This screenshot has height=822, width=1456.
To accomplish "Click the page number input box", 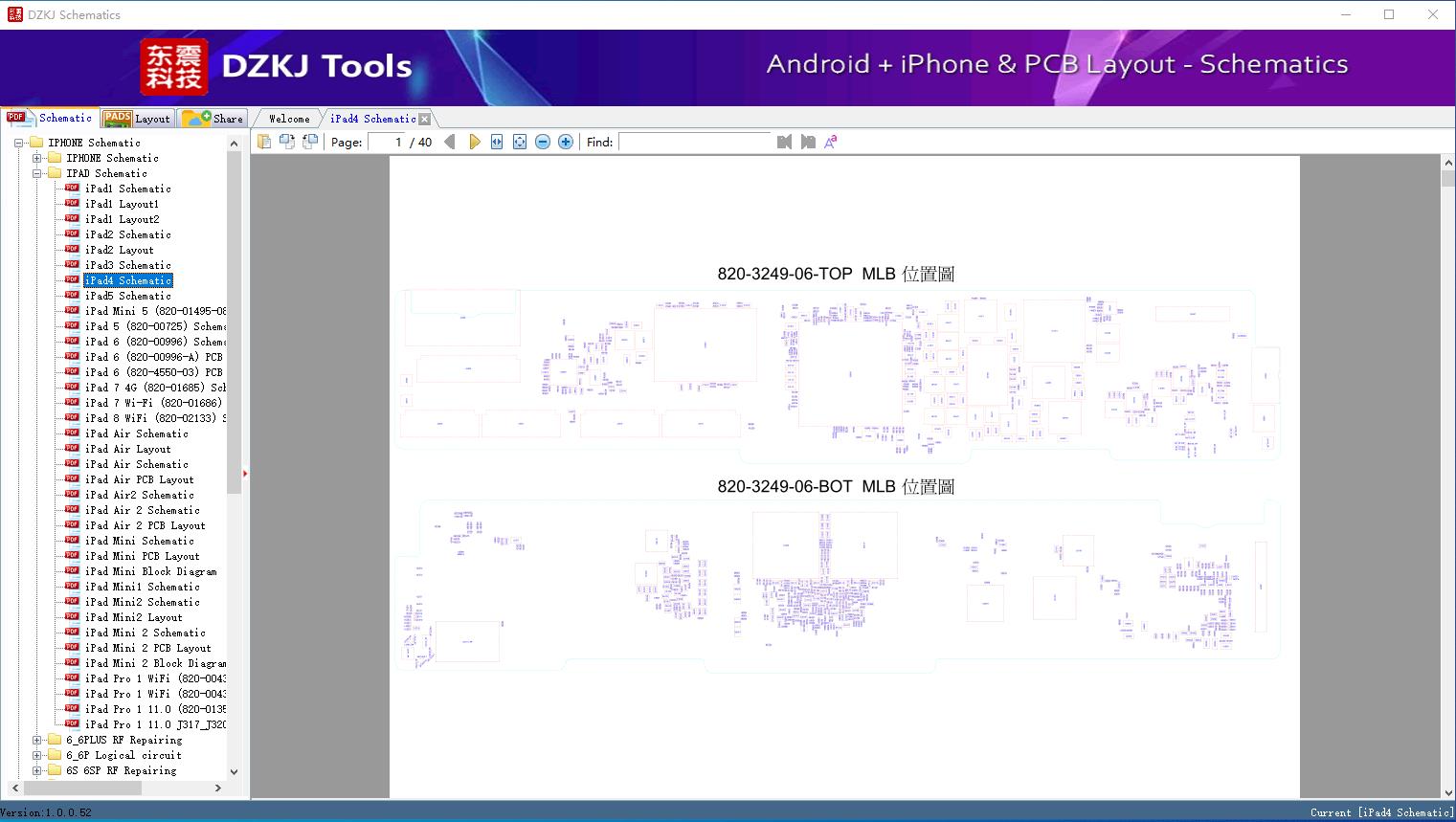I will (x=388, y=142).
